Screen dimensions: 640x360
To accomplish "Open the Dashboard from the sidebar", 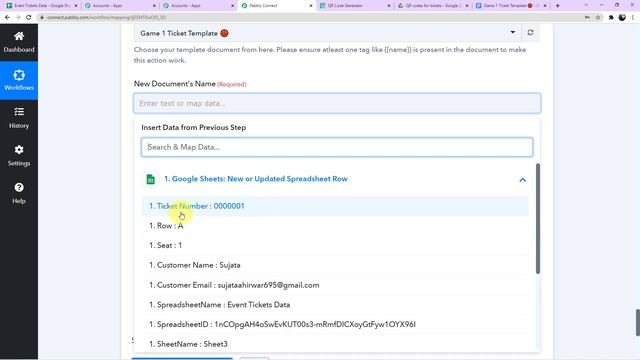I will click(19, 42).
